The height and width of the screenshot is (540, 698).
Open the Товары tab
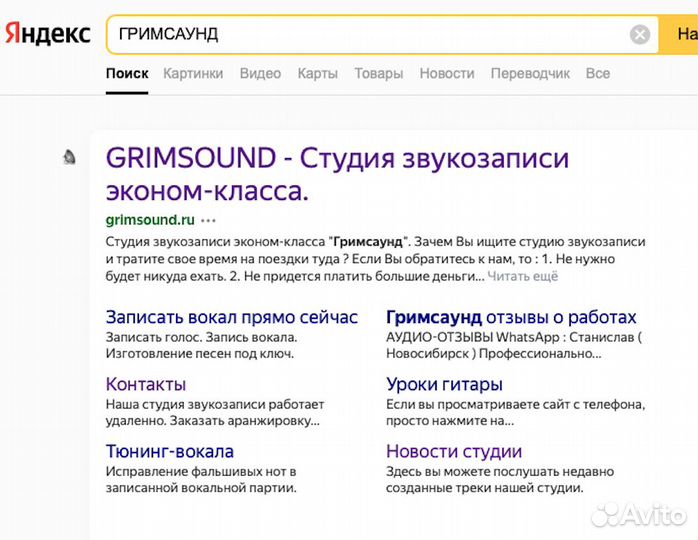pos(378,73)
